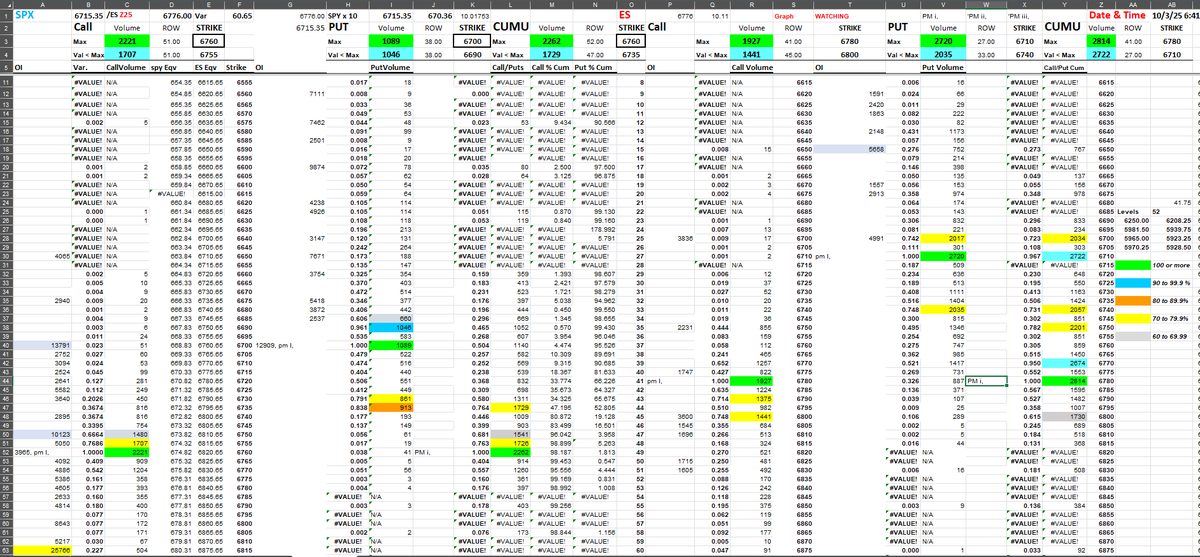This screenshot has width=1200, height=557.
Task: Click the orange put volume cell 913
Action: coord(392,407)
